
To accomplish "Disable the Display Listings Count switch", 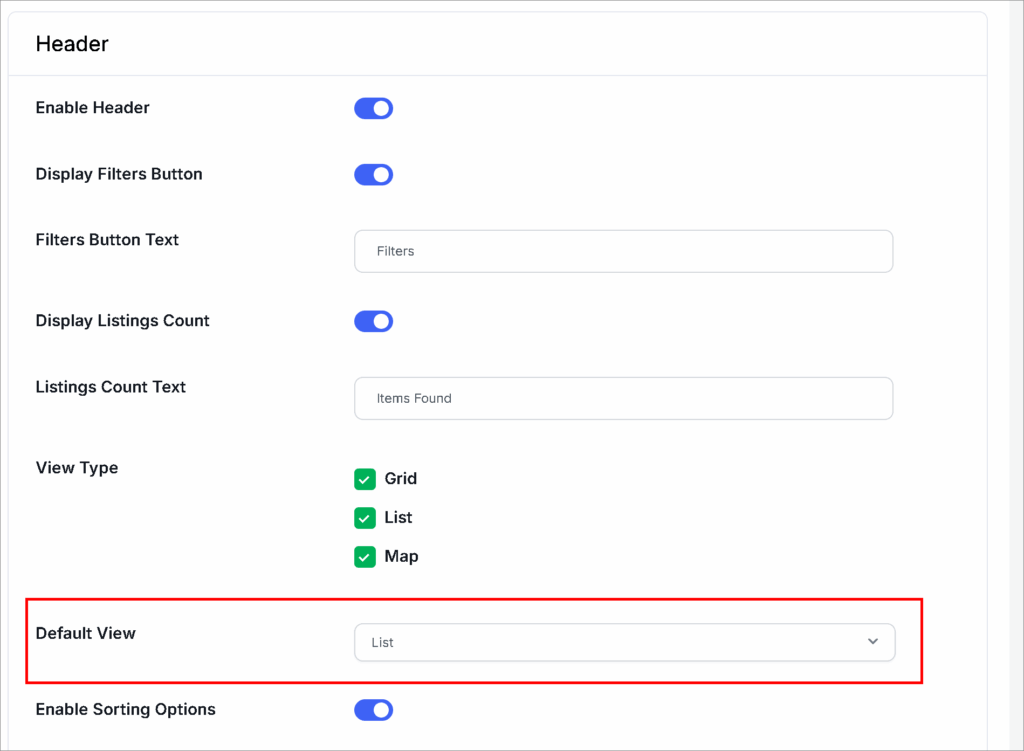I will click(x=373, y=321).
